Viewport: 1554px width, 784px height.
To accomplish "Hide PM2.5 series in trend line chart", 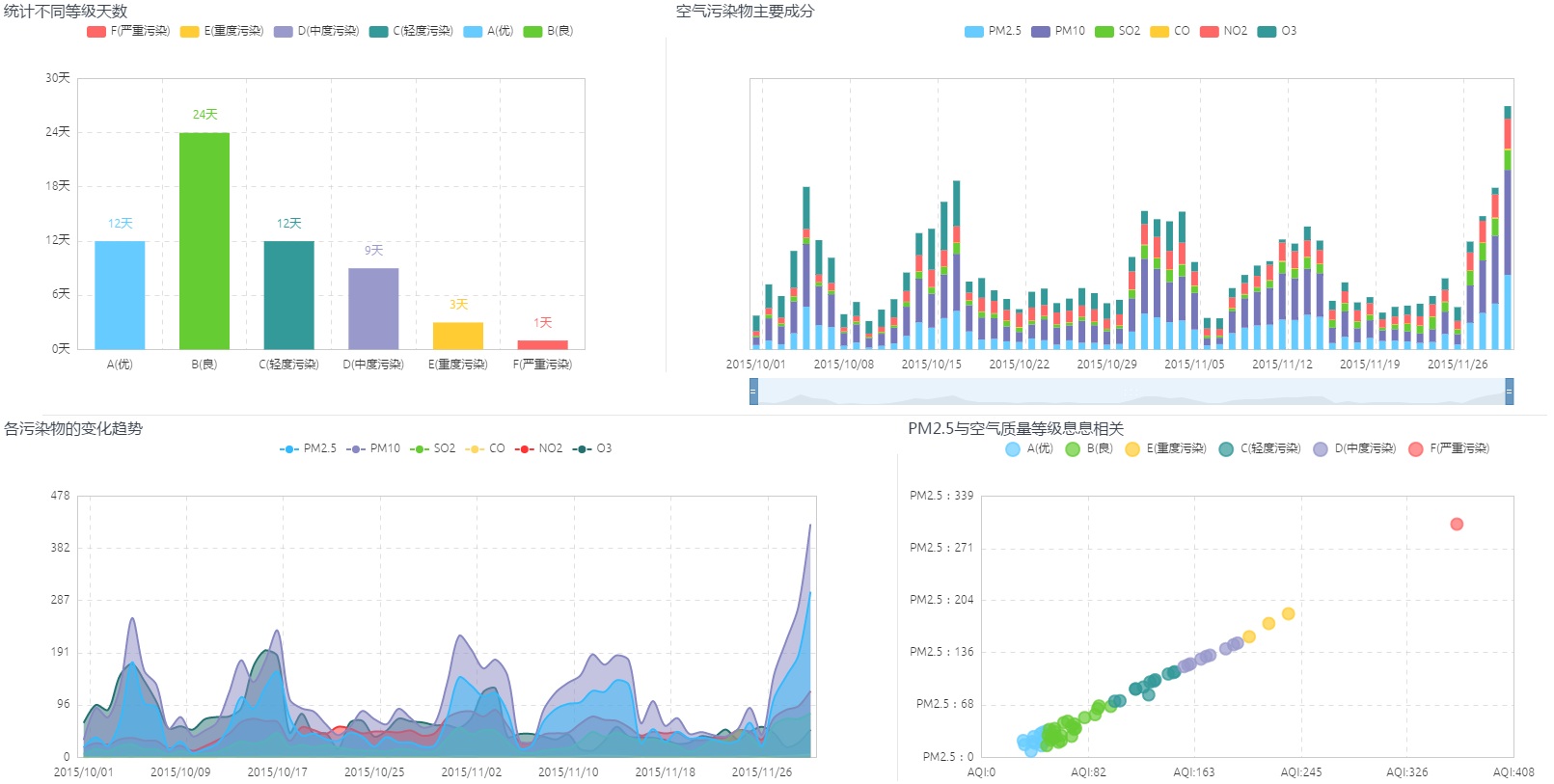I will [x=308, y=448].
